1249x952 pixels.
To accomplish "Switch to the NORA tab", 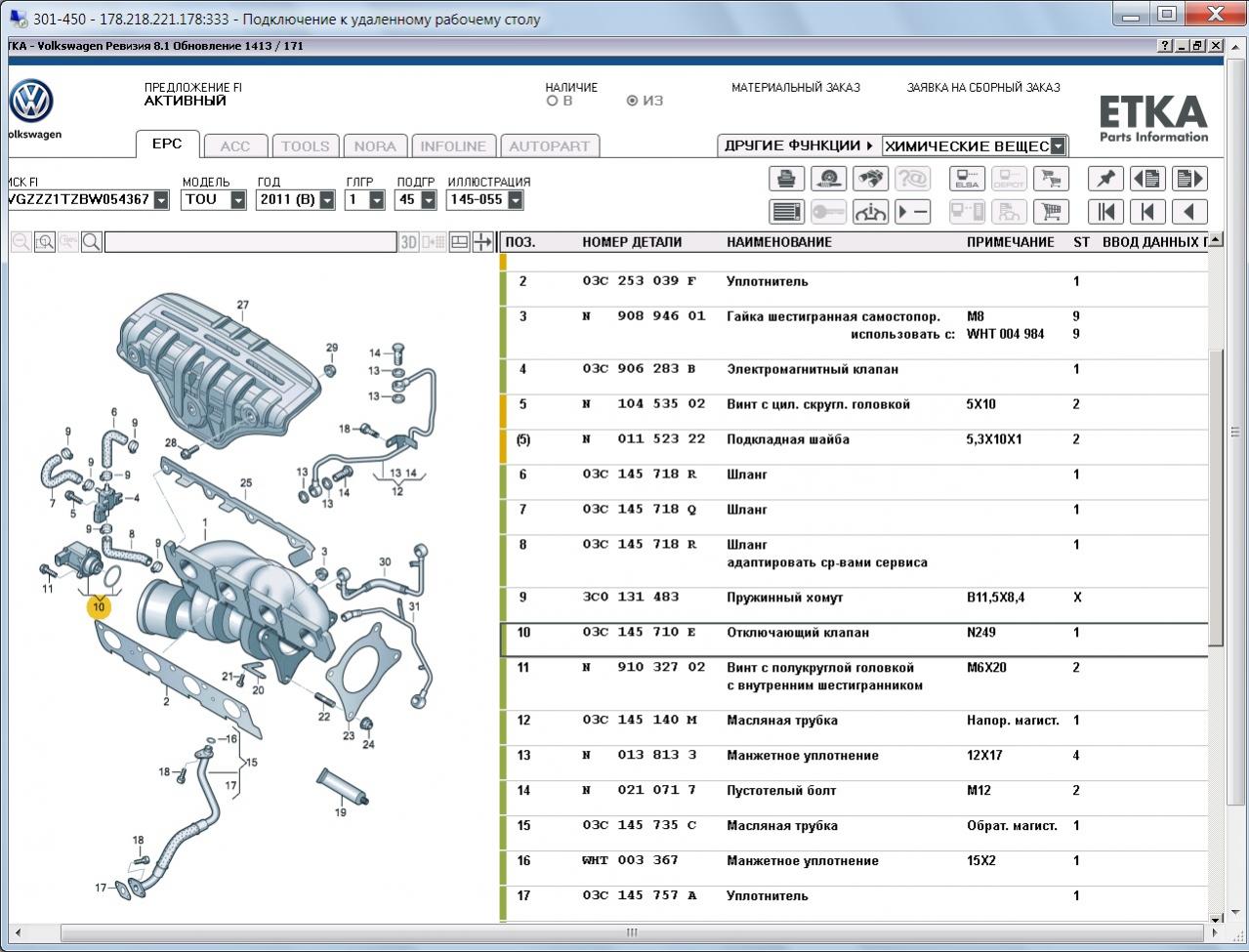I will (375, 146).
